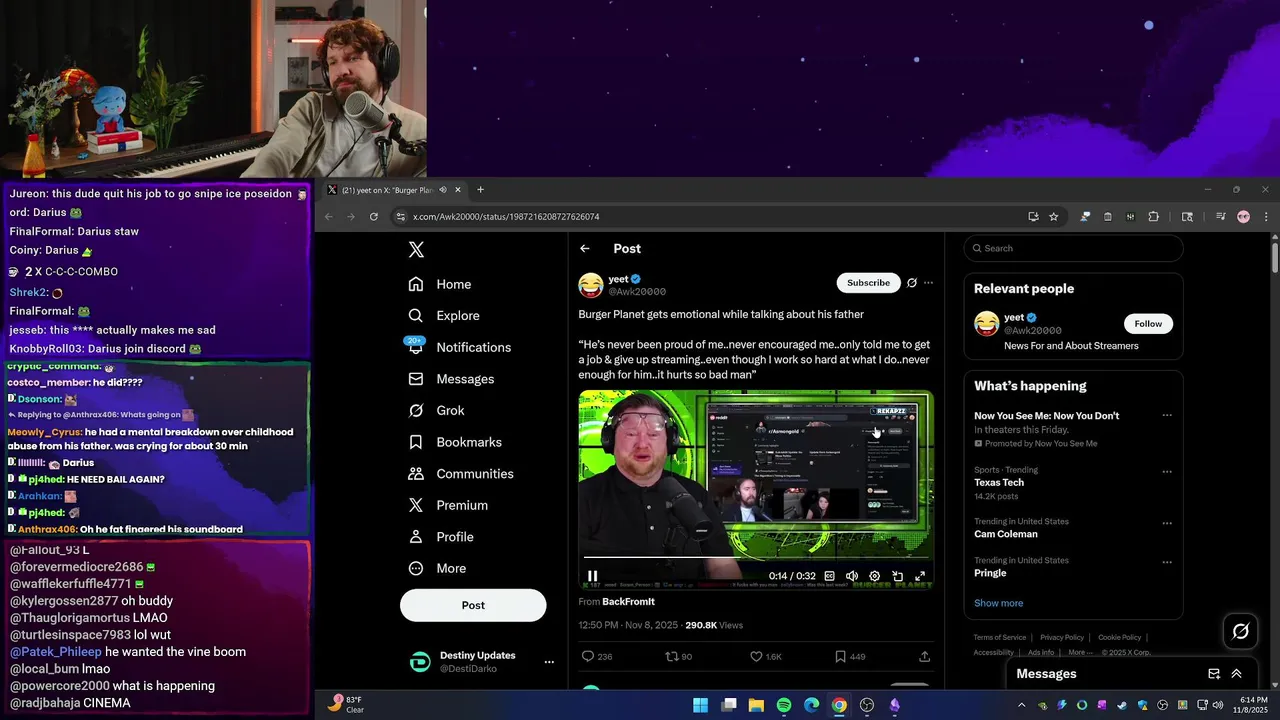Open Messages from the sidebar

[451, 379]
